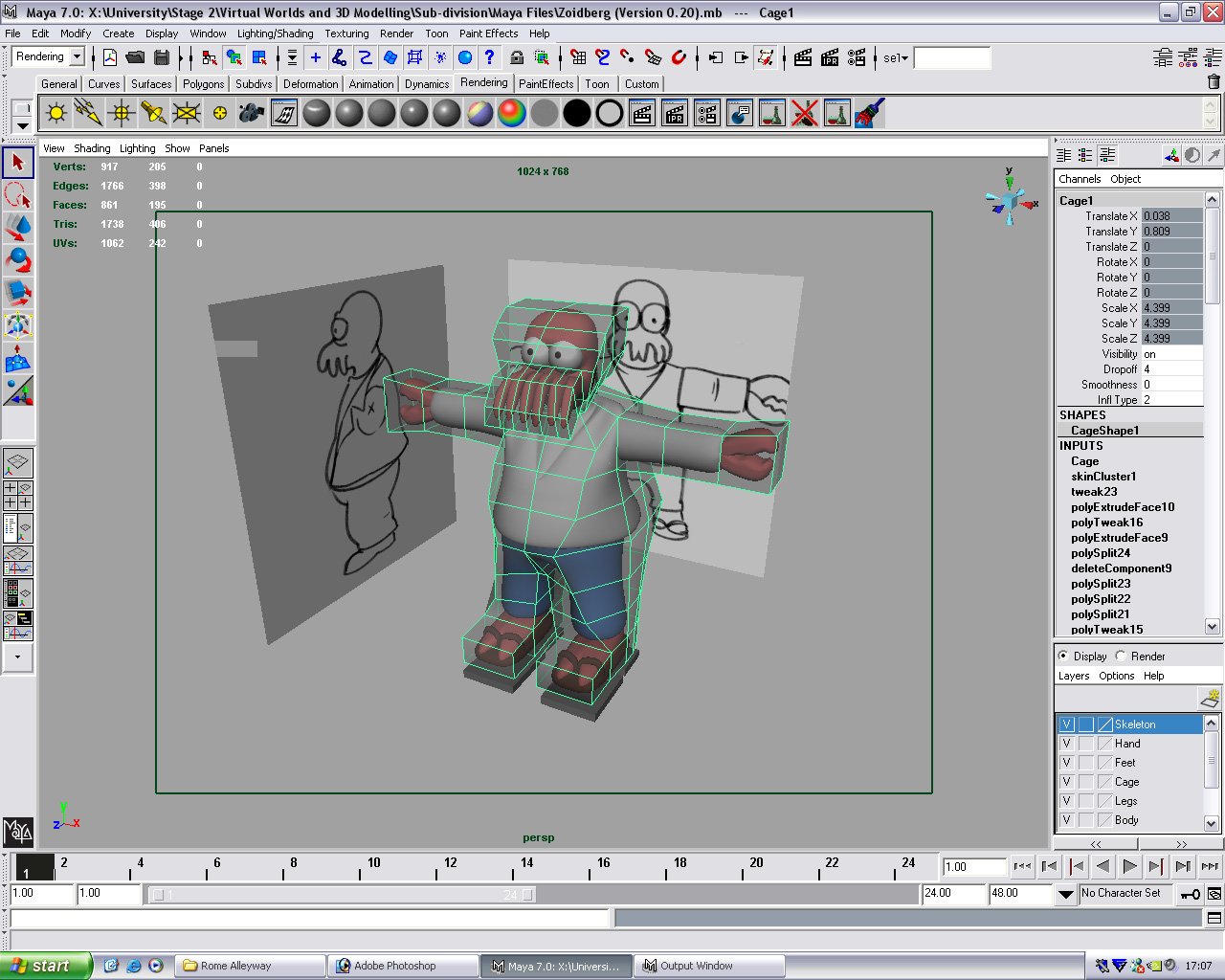Create a camera from the shelf
The width and height of the screenshot is (1225, 980).
click(252, 114)
